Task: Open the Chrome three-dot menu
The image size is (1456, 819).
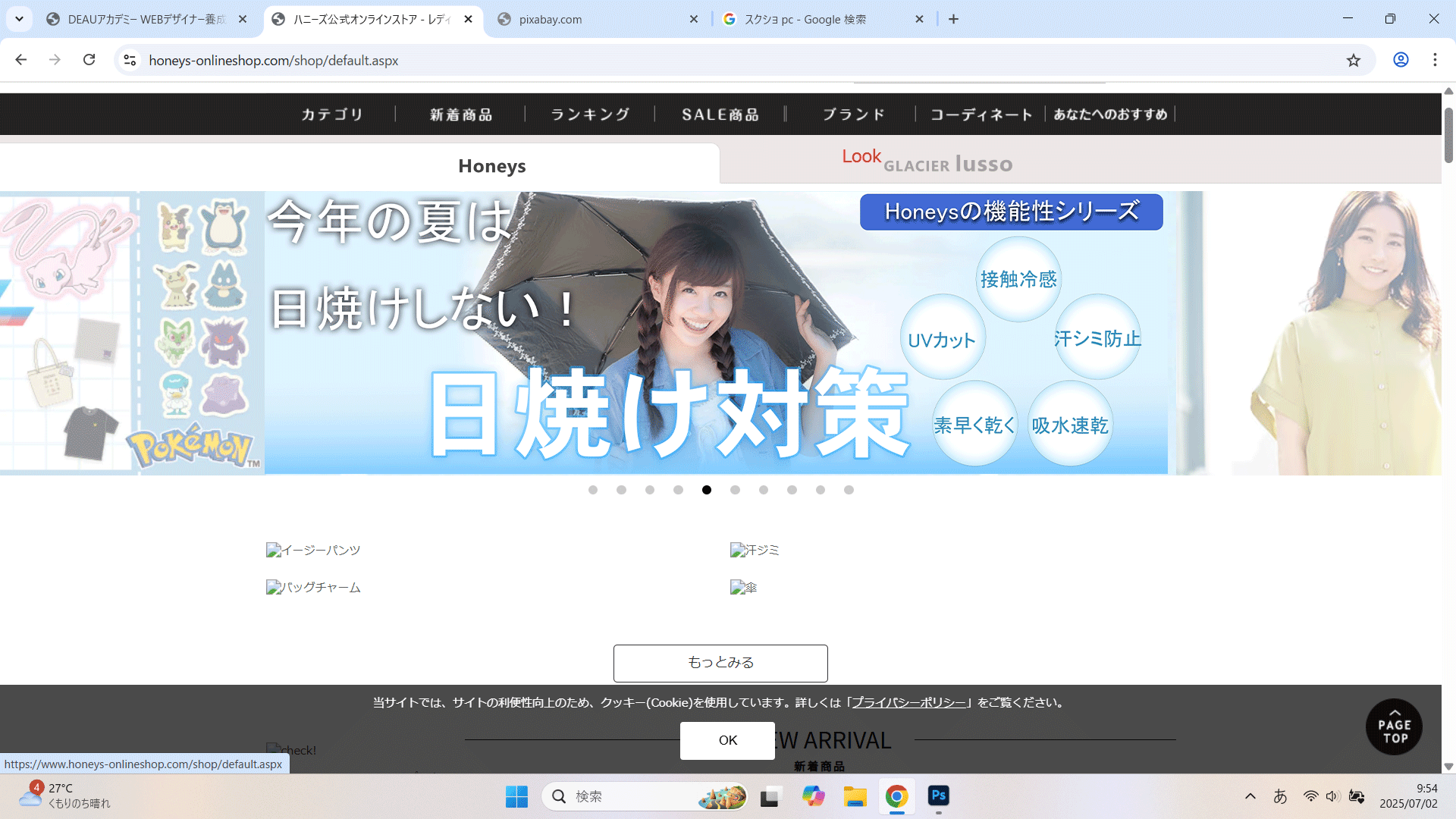Action: (1435, 60)
